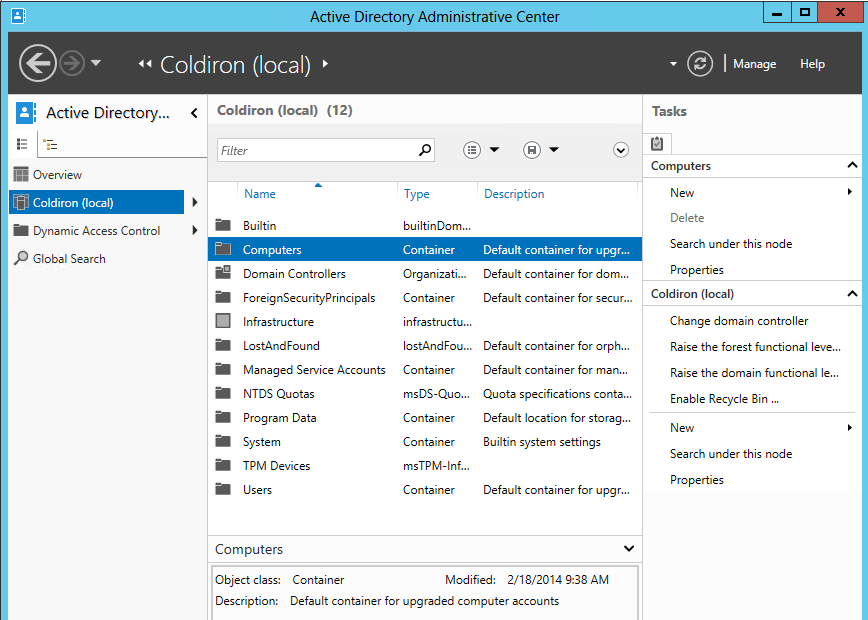The width and height of the screenshot is (868, 620).
Task: Click the Overview grid icon
Action: 21,174
